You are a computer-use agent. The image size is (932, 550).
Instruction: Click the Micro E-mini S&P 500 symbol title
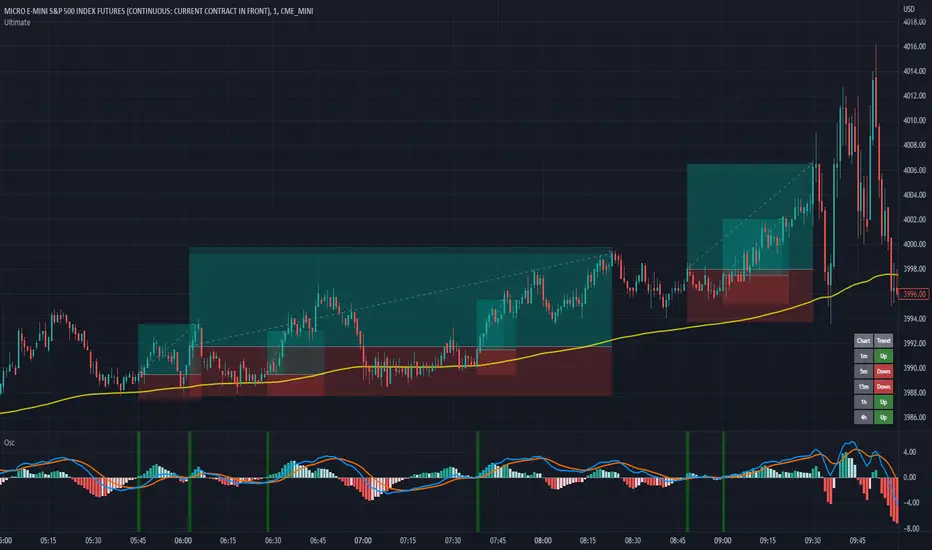tap(158, 11)
